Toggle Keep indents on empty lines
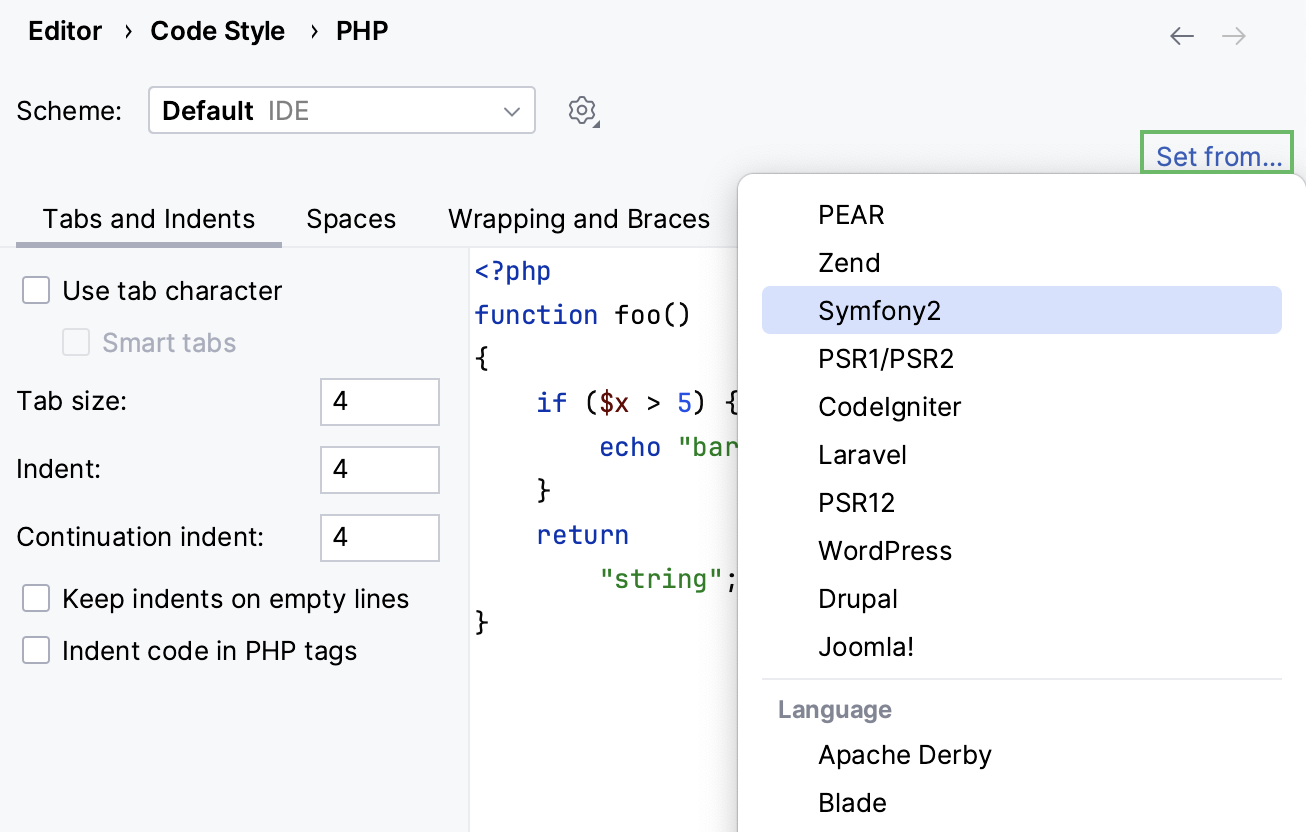 click(x=36, y=598)
